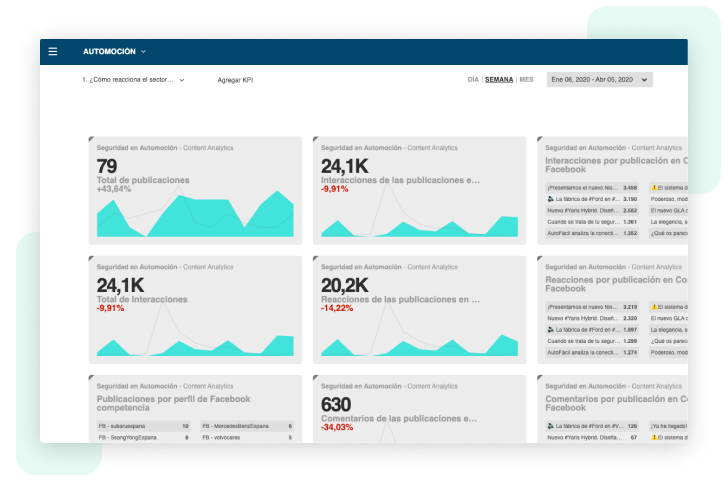Click Agregar KPI button
The height and width of the screenshot is (480, 728).
tap(235, 80)
